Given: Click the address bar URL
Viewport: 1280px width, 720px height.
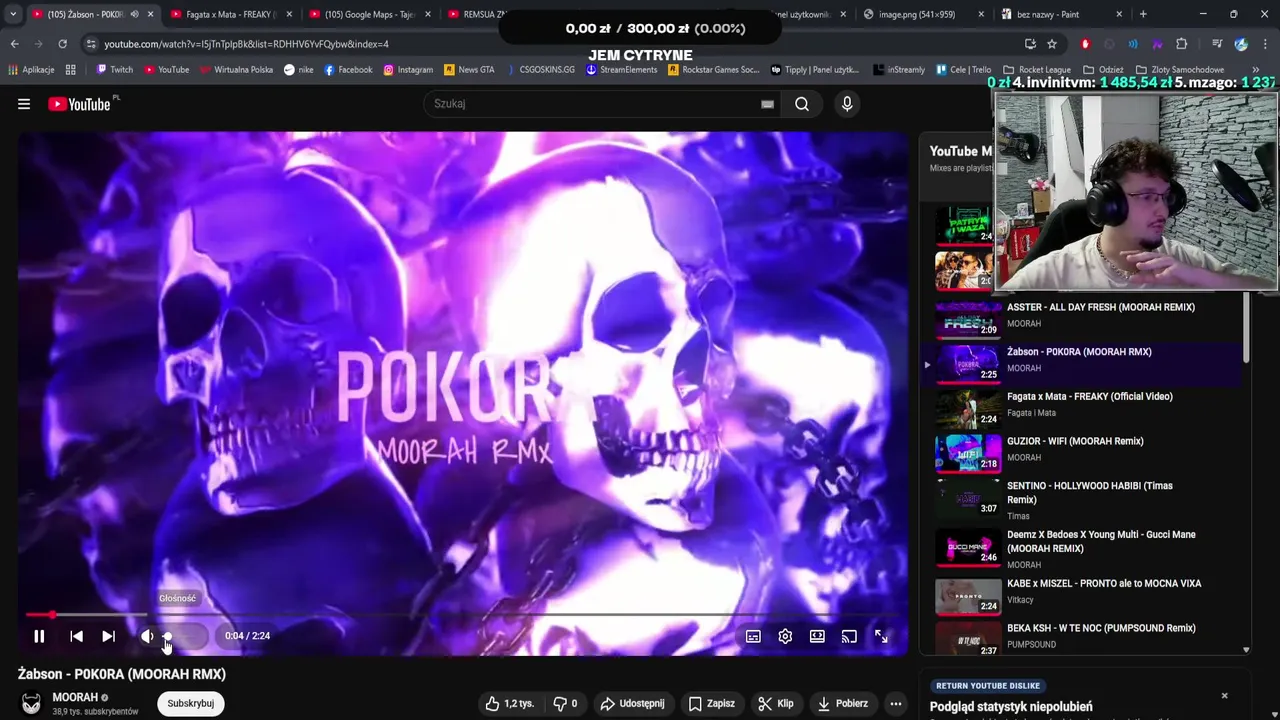Looking at the screenshot, I should [246, 44].
